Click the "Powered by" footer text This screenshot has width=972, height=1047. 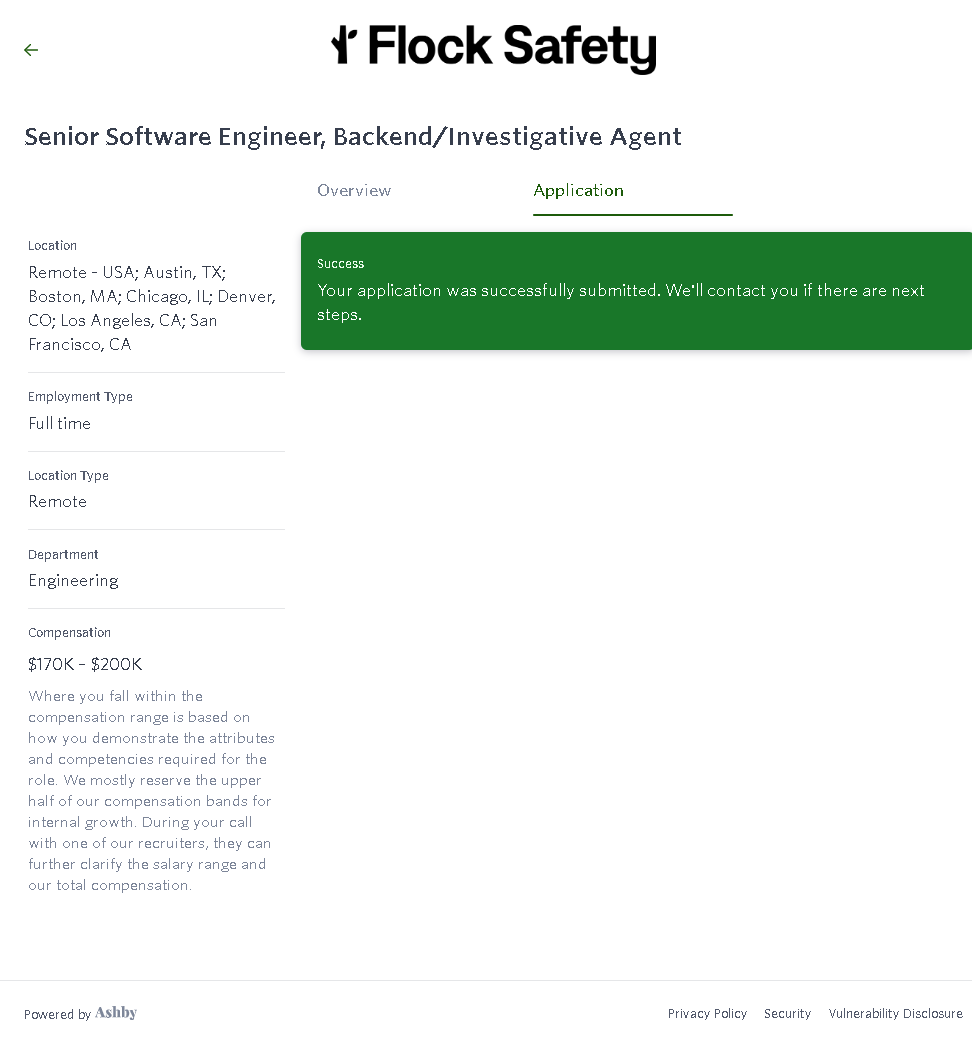[x=57, y=1014]
